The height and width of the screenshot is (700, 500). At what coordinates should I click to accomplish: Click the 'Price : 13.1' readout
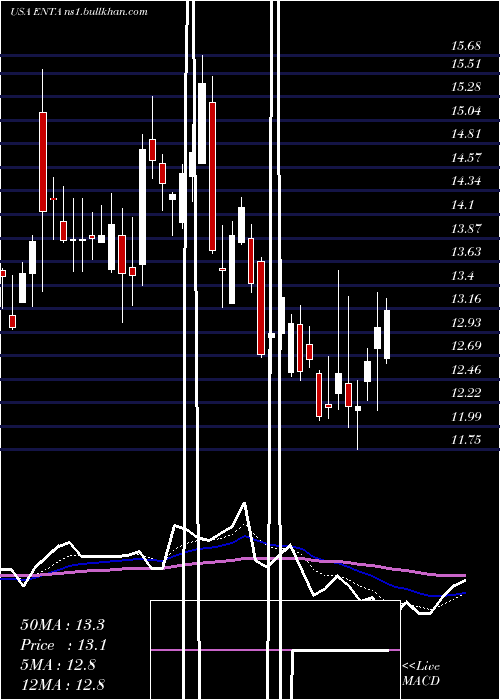[x=62, y=645]
